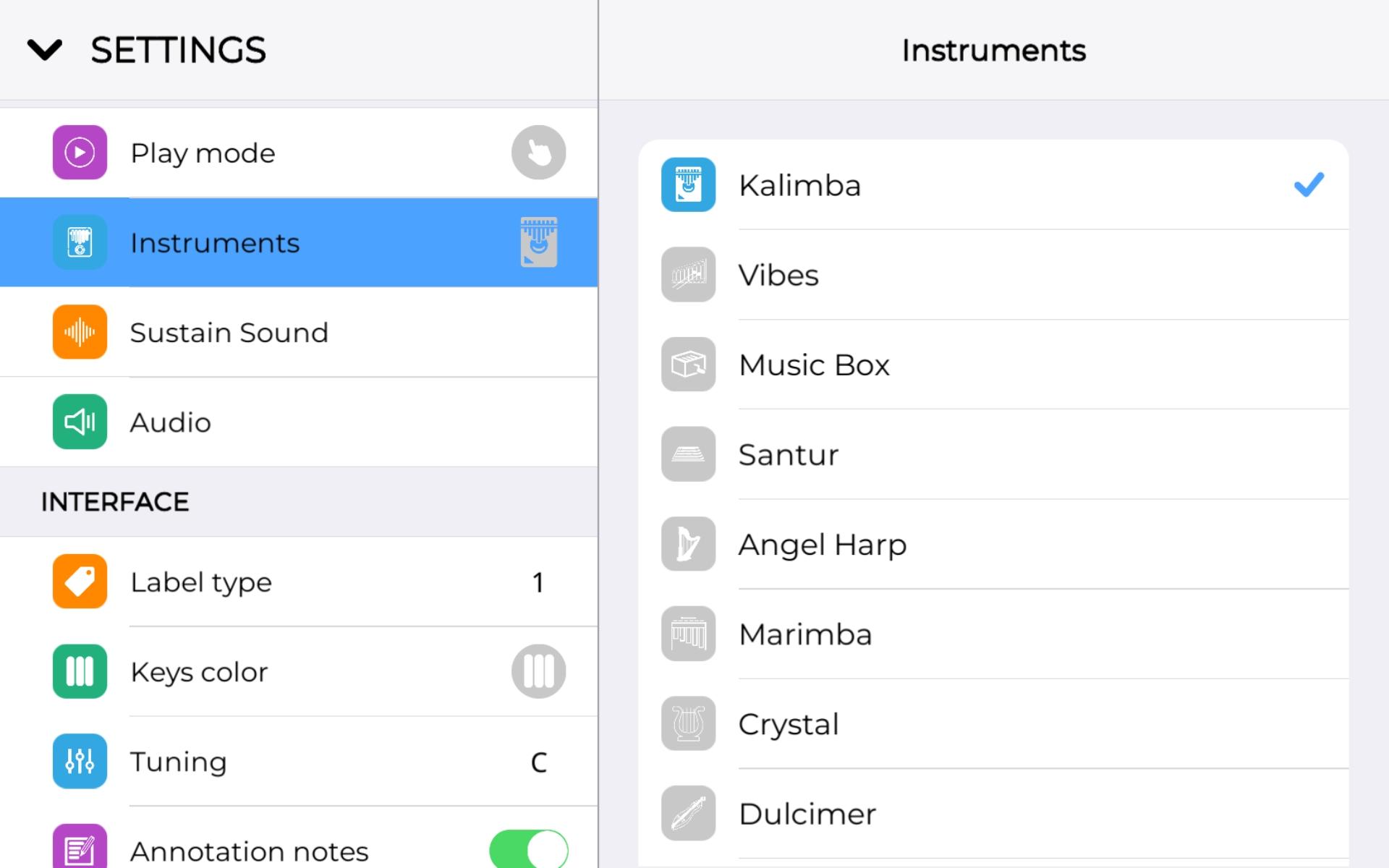Open the Sustain Sound waveform icon

(80, 332)
